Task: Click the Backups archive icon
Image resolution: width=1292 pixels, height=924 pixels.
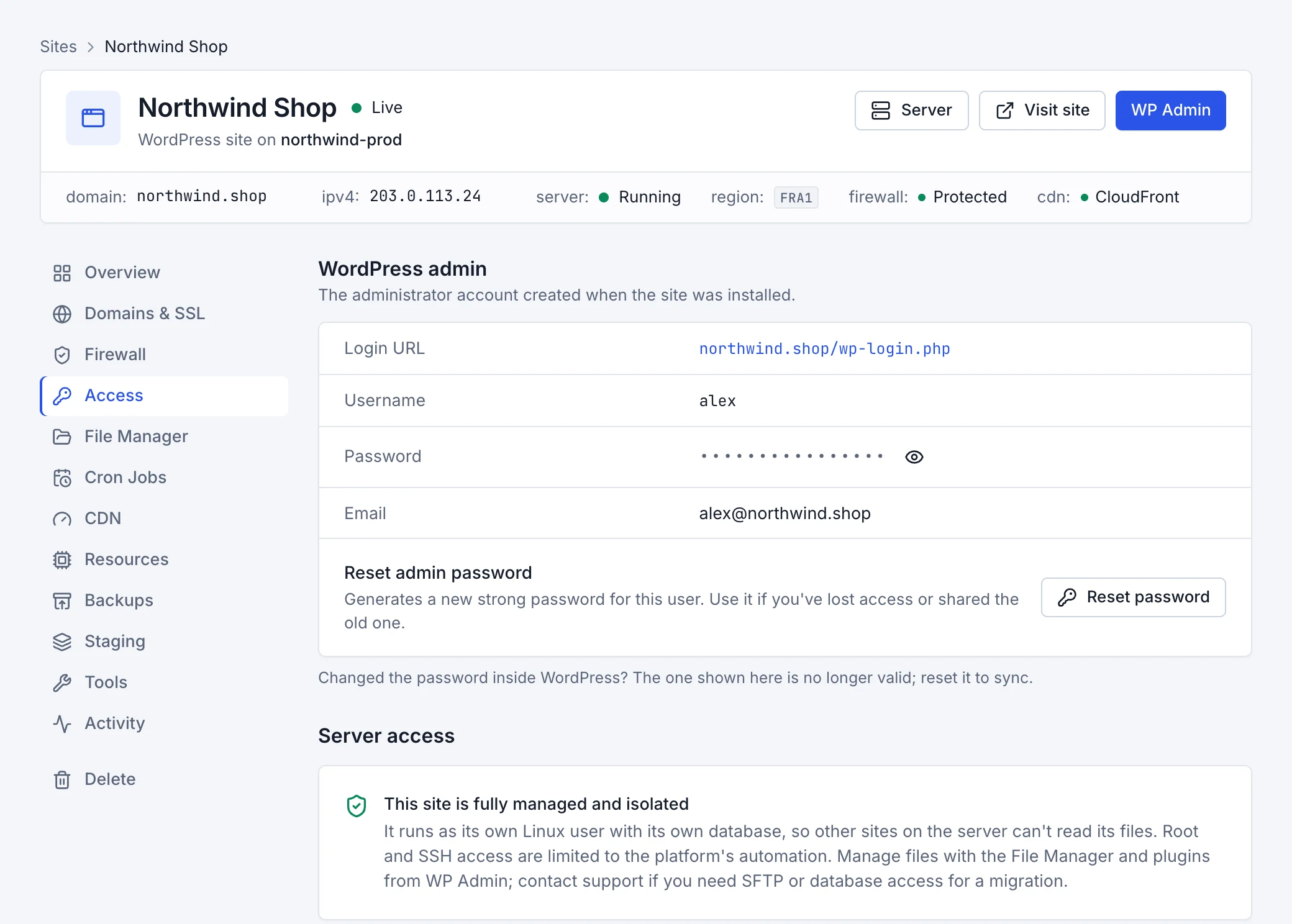Action: click(x=62, y=600)
